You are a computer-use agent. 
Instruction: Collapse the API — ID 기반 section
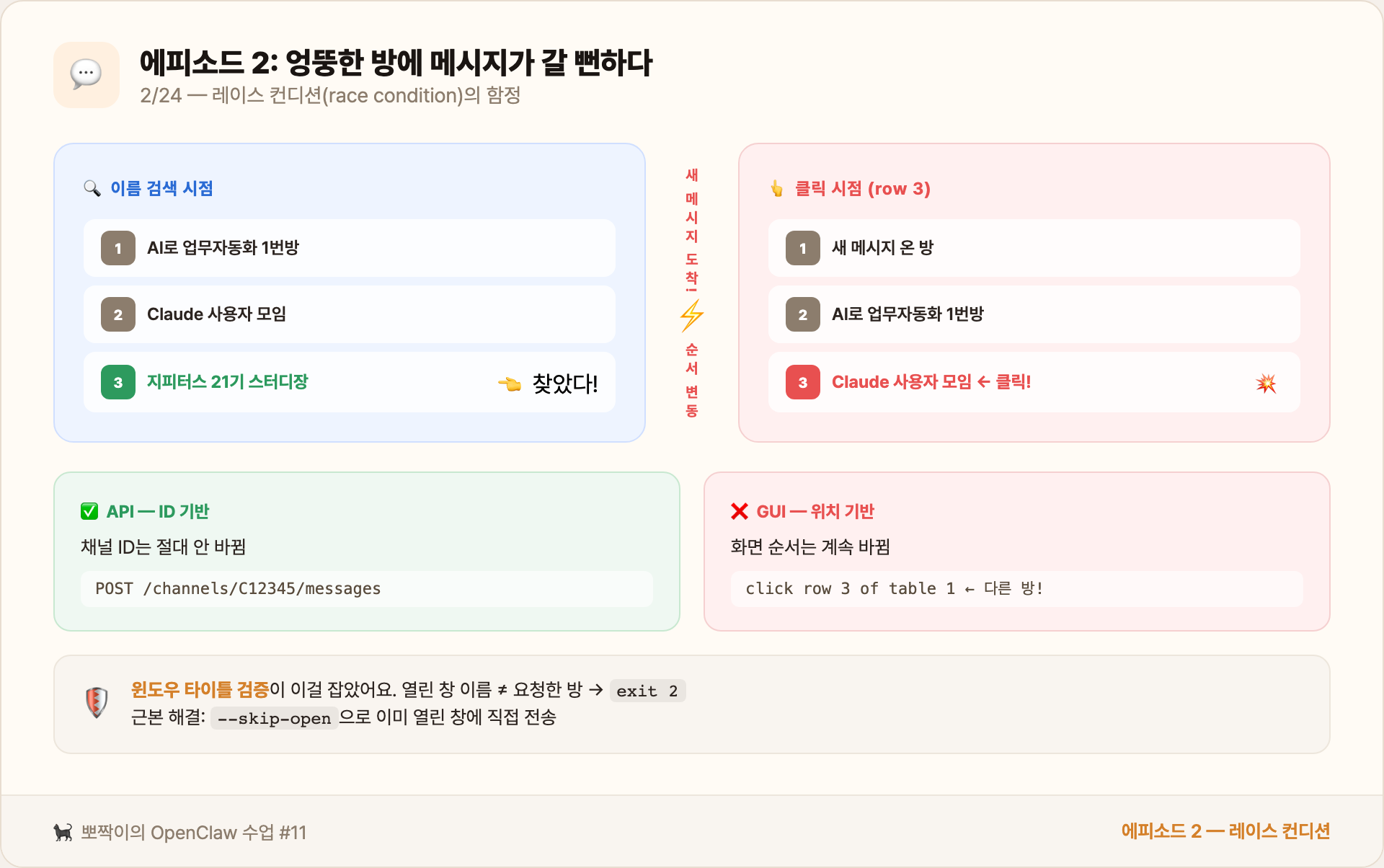tap(157, 511)
